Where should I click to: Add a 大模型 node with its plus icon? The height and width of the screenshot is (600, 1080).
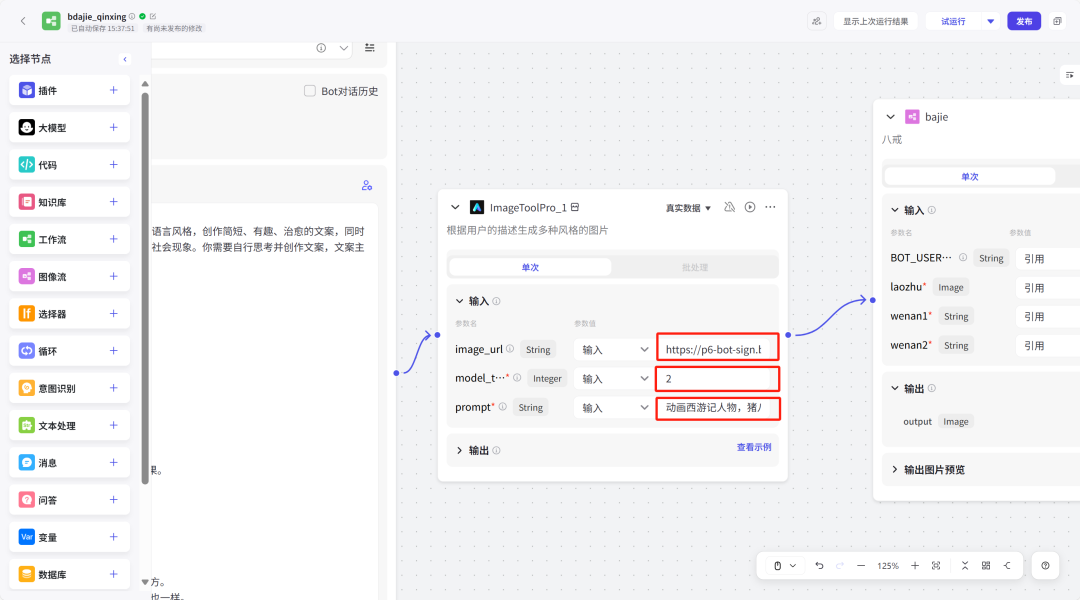(114, 127)
